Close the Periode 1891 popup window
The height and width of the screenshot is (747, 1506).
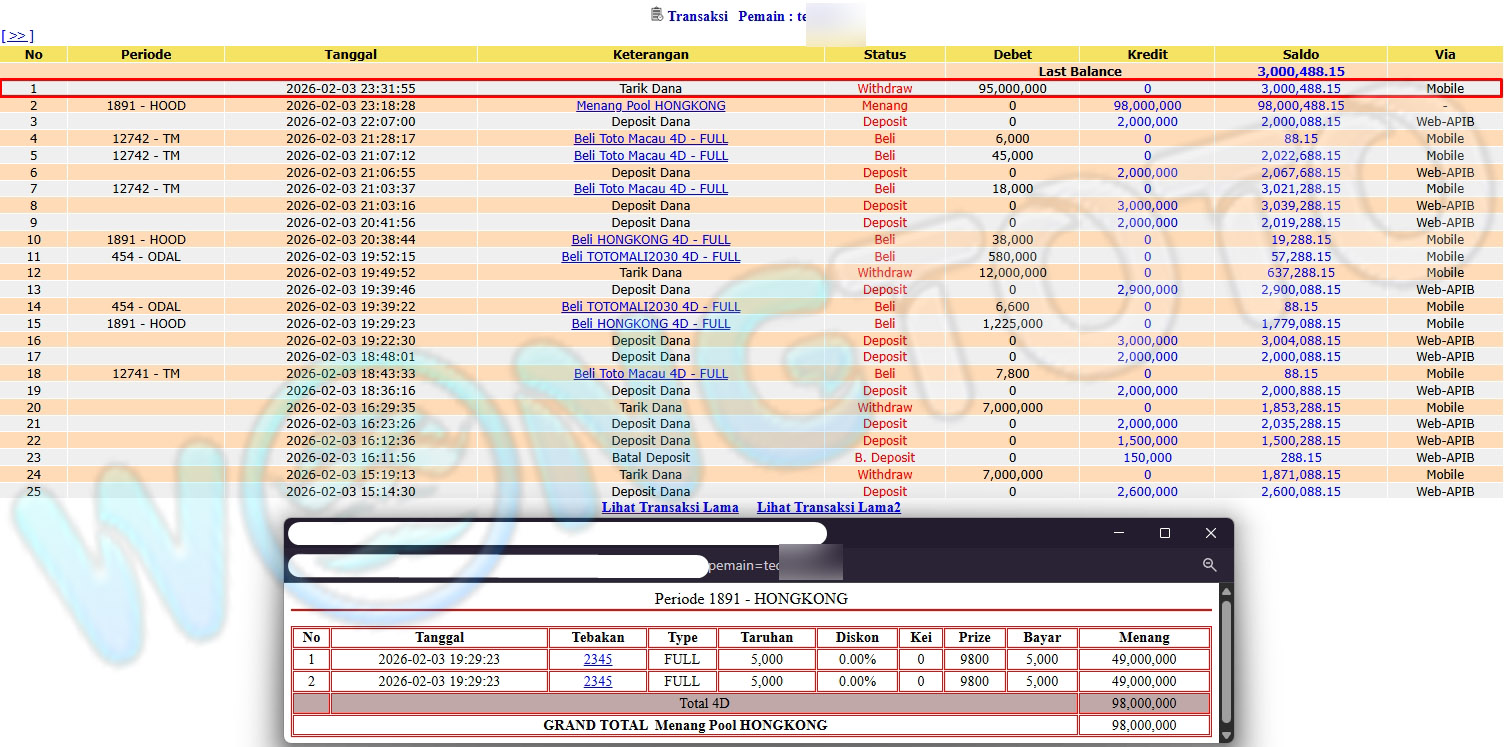(1210, 533)
